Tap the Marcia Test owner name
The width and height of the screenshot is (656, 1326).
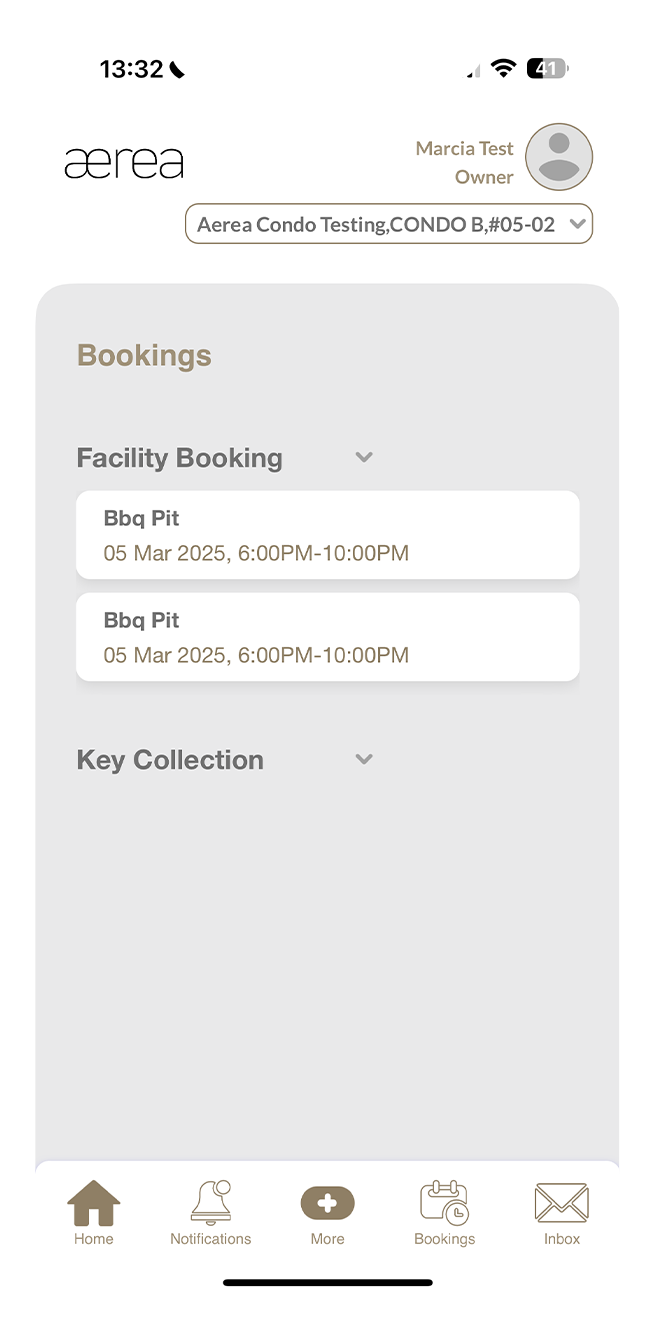pyautogui.click(x=464, y=148)
